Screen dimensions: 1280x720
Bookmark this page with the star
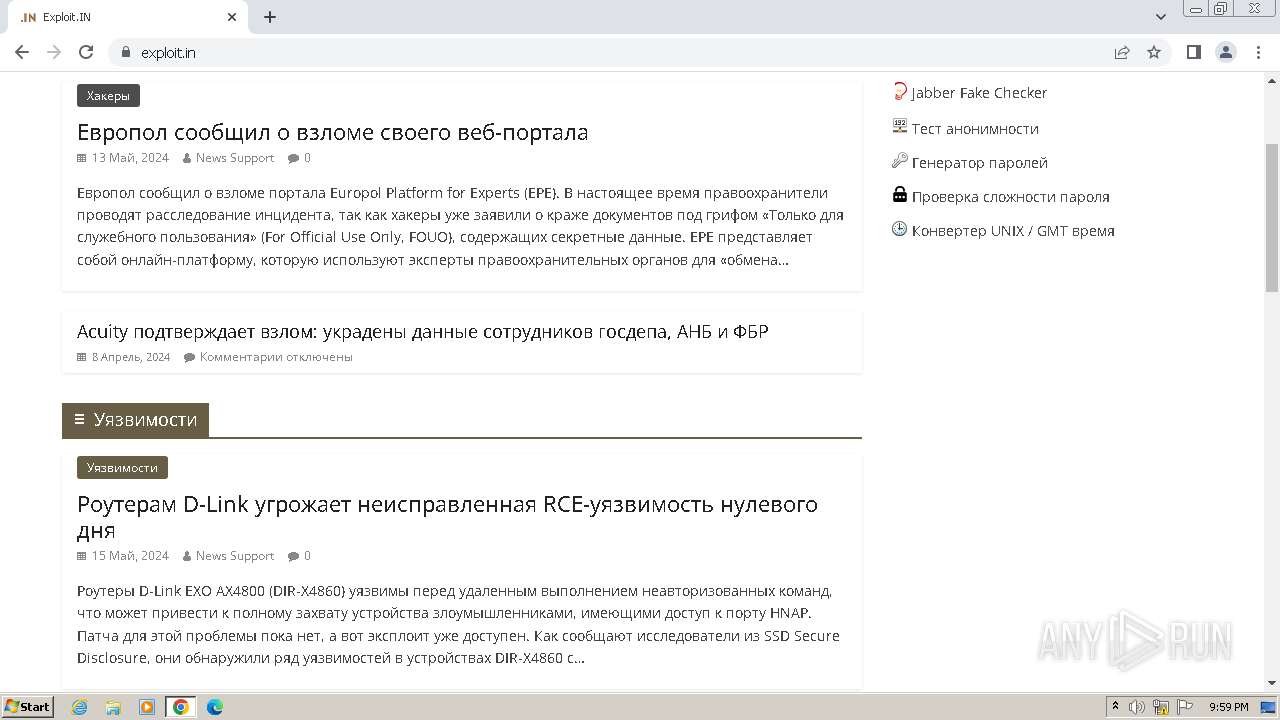pyautogui.click(x=1154, y=52)
